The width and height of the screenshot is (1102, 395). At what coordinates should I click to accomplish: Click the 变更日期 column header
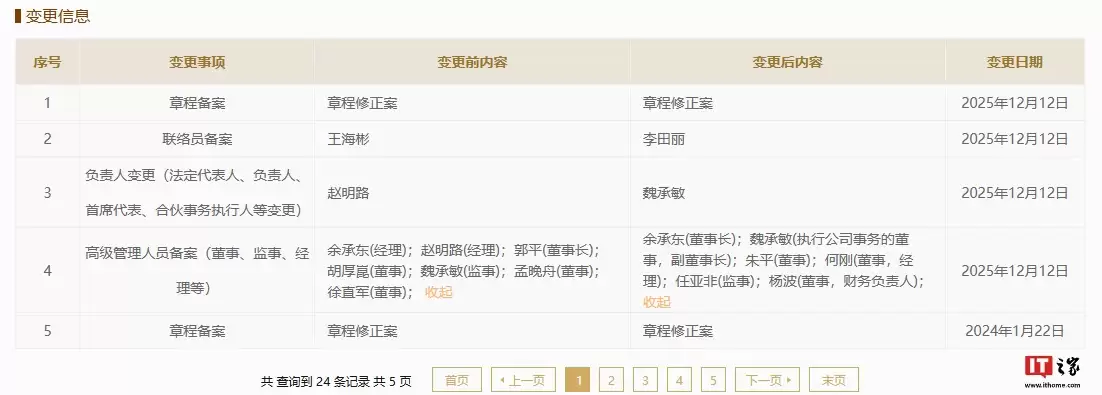(x=1015, y=62)
